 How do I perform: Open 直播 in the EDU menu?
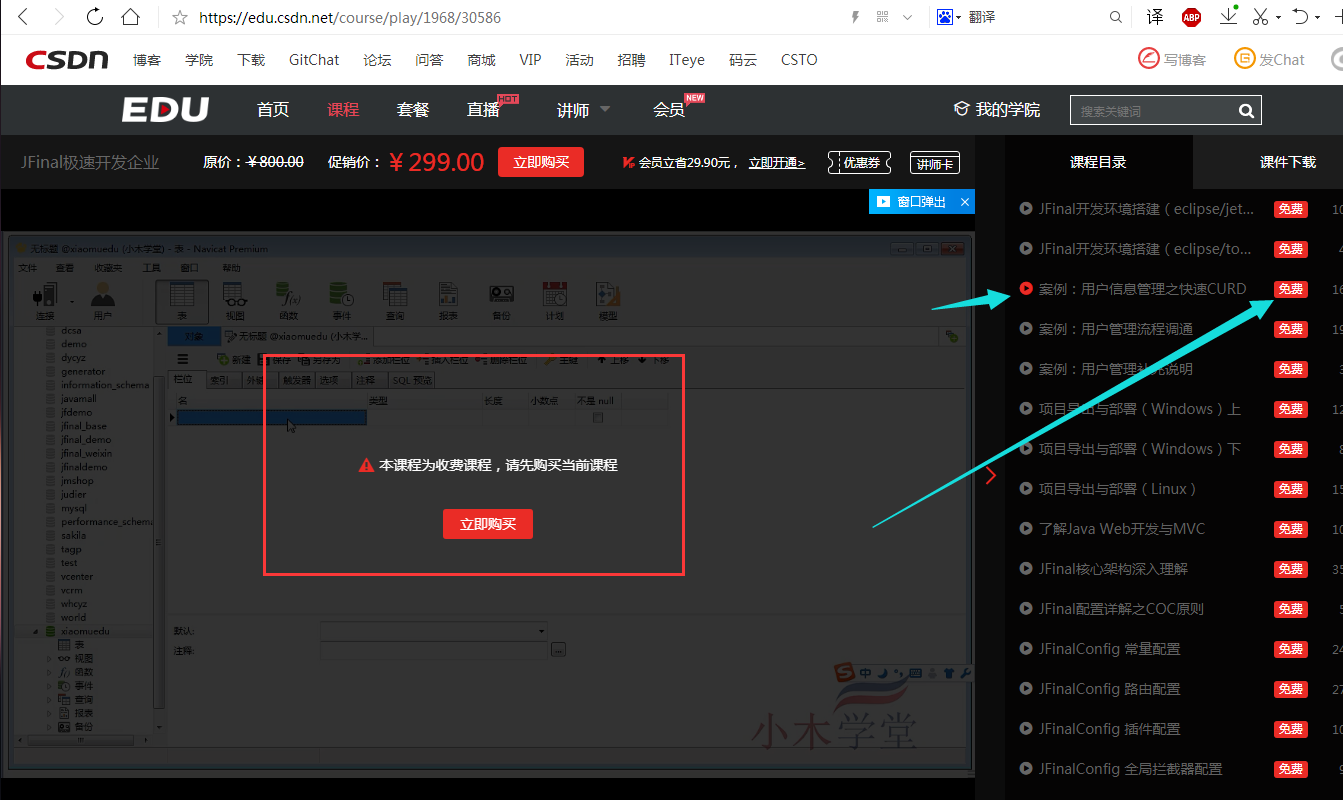[x=483, y=110]
